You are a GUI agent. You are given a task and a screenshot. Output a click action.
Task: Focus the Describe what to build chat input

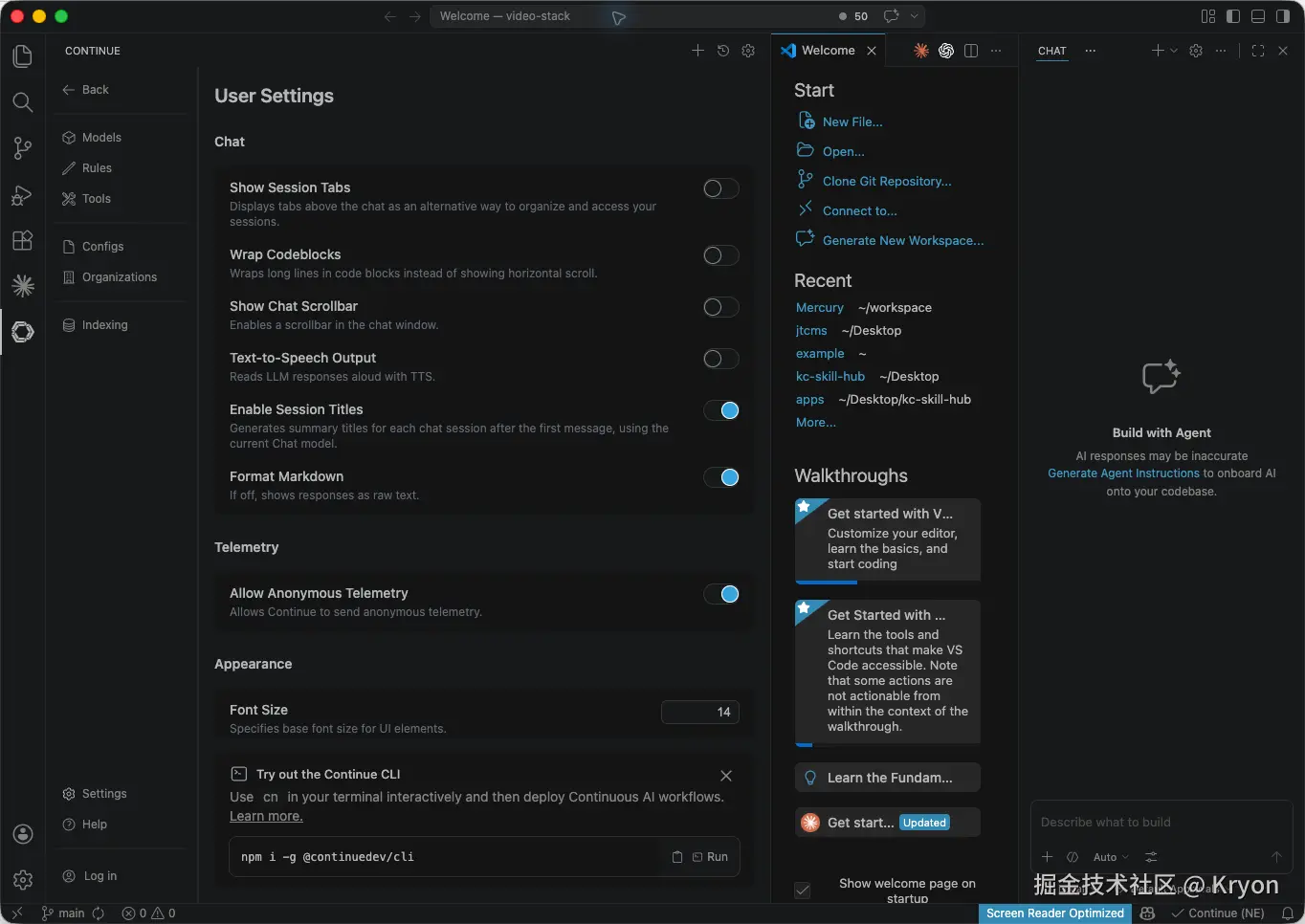pos(1161,823)
